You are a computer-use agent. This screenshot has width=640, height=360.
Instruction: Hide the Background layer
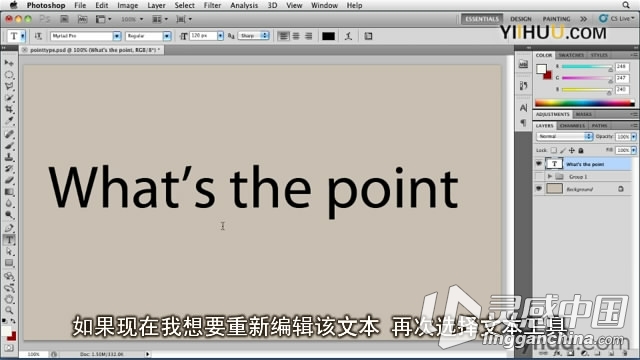tap(539, 189)
